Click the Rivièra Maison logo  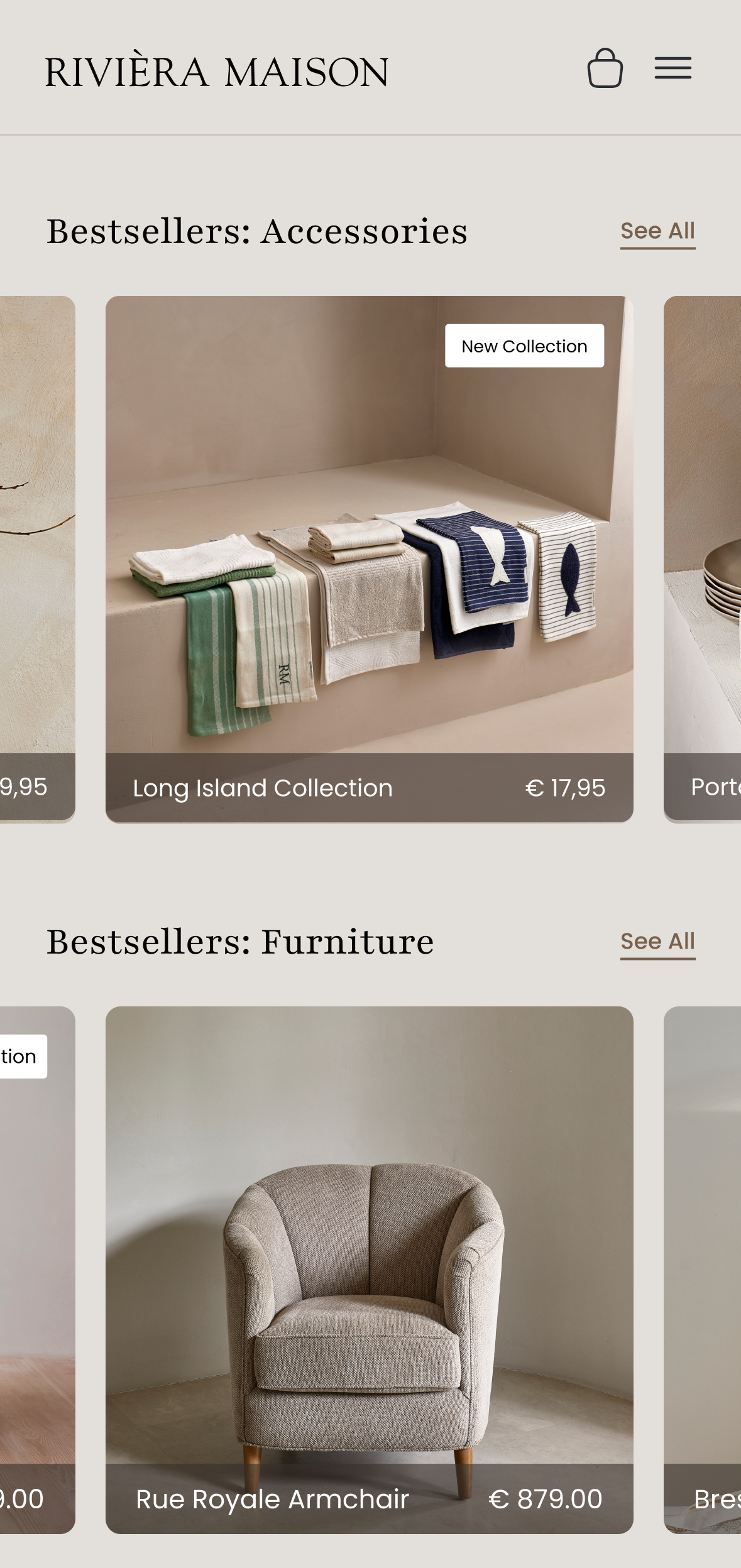(x=217, y=71)
